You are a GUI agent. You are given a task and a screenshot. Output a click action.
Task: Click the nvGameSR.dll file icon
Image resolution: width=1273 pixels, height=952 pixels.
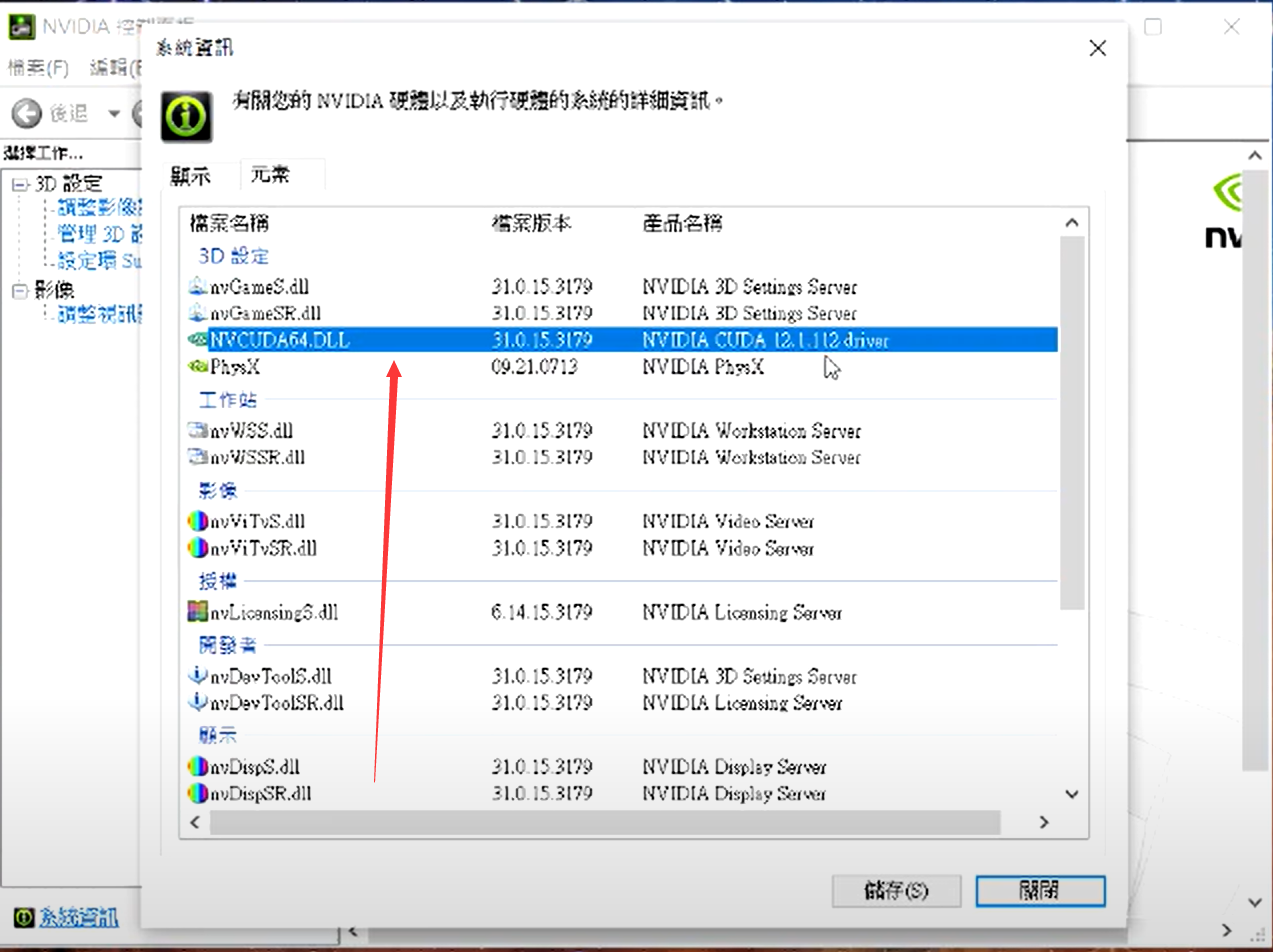tap(198, 313)
